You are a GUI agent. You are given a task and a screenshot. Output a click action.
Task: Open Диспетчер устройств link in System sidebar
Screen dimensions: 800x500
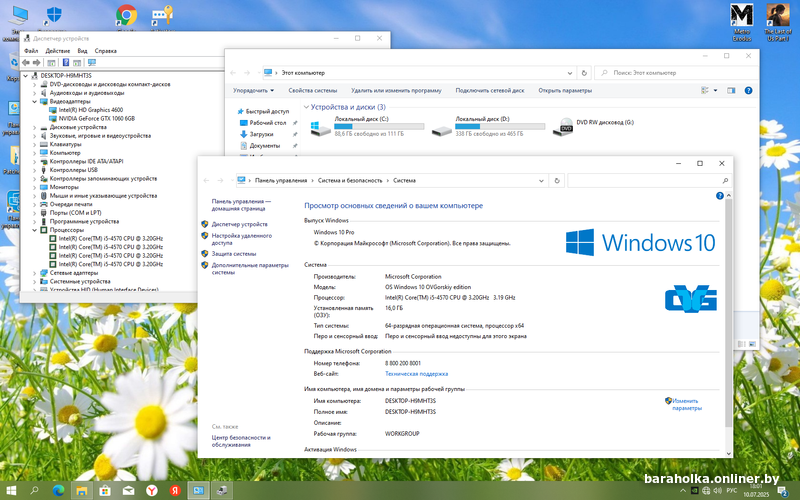[x=239, y=224]
